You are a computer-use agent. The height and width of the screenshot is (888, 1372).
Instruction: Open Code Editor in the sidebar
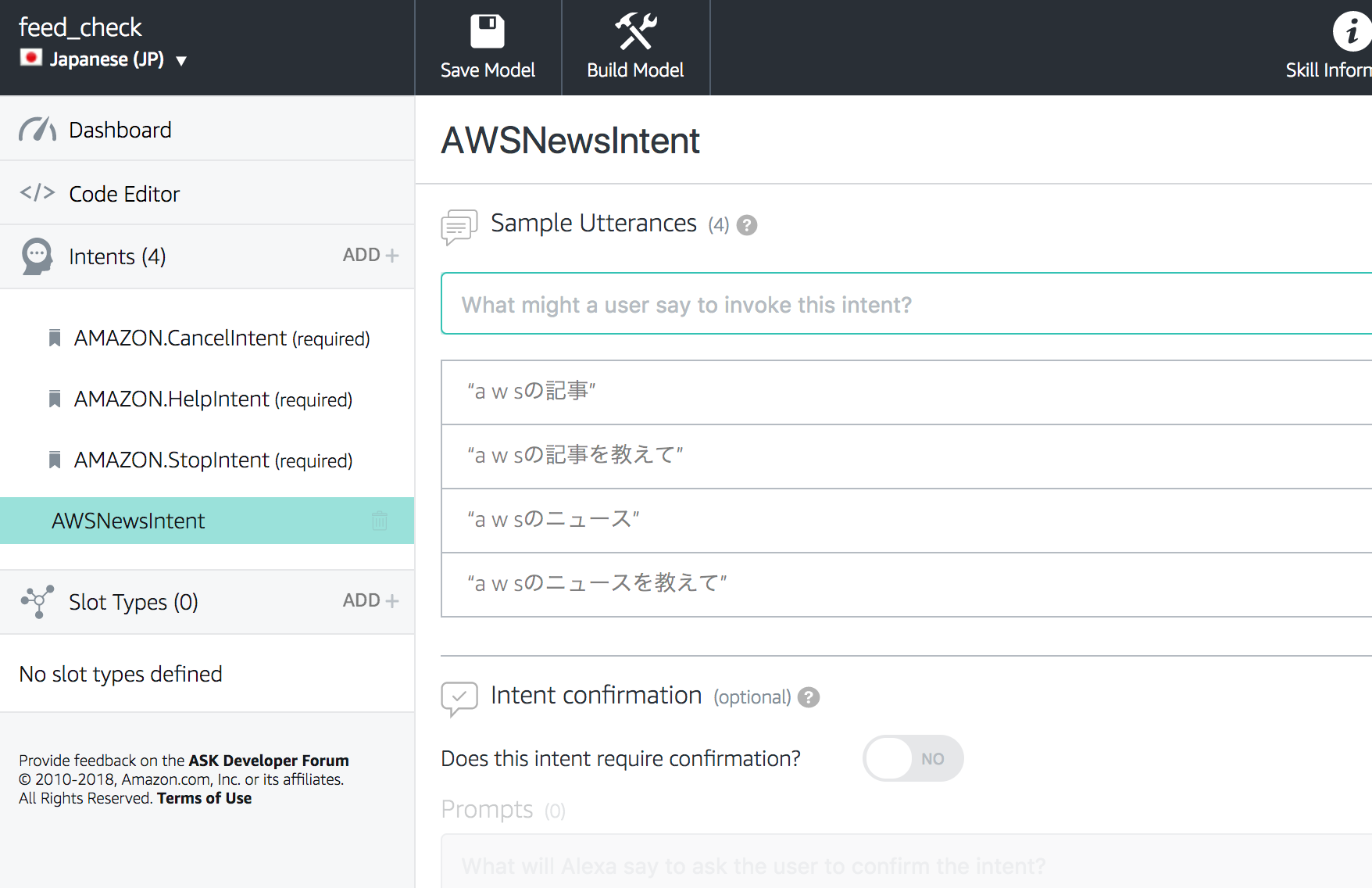[x=207, y=193]
